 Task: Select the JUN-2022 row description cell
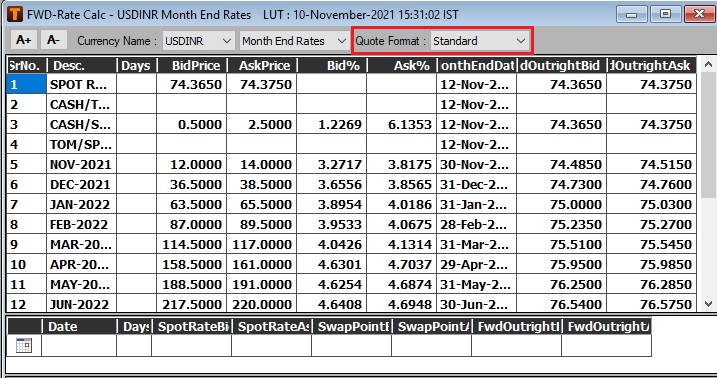[81, 304]
